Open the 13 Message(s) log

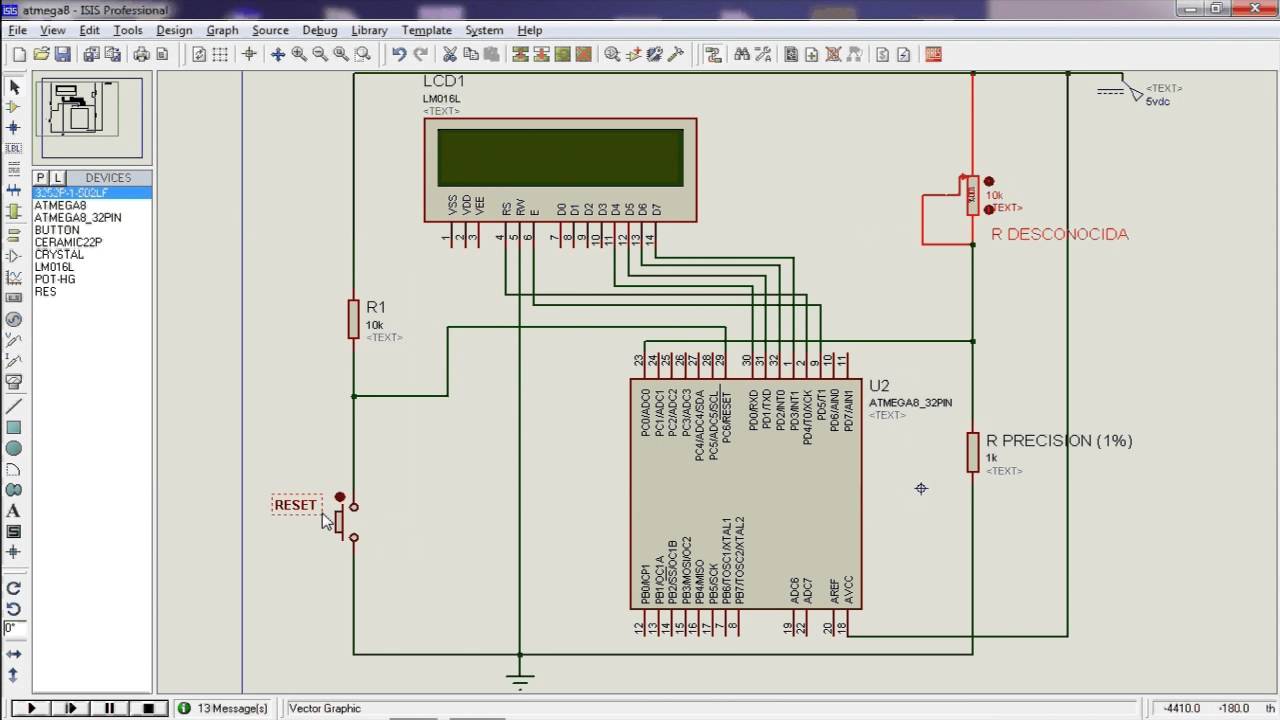(x=223, y=708)
